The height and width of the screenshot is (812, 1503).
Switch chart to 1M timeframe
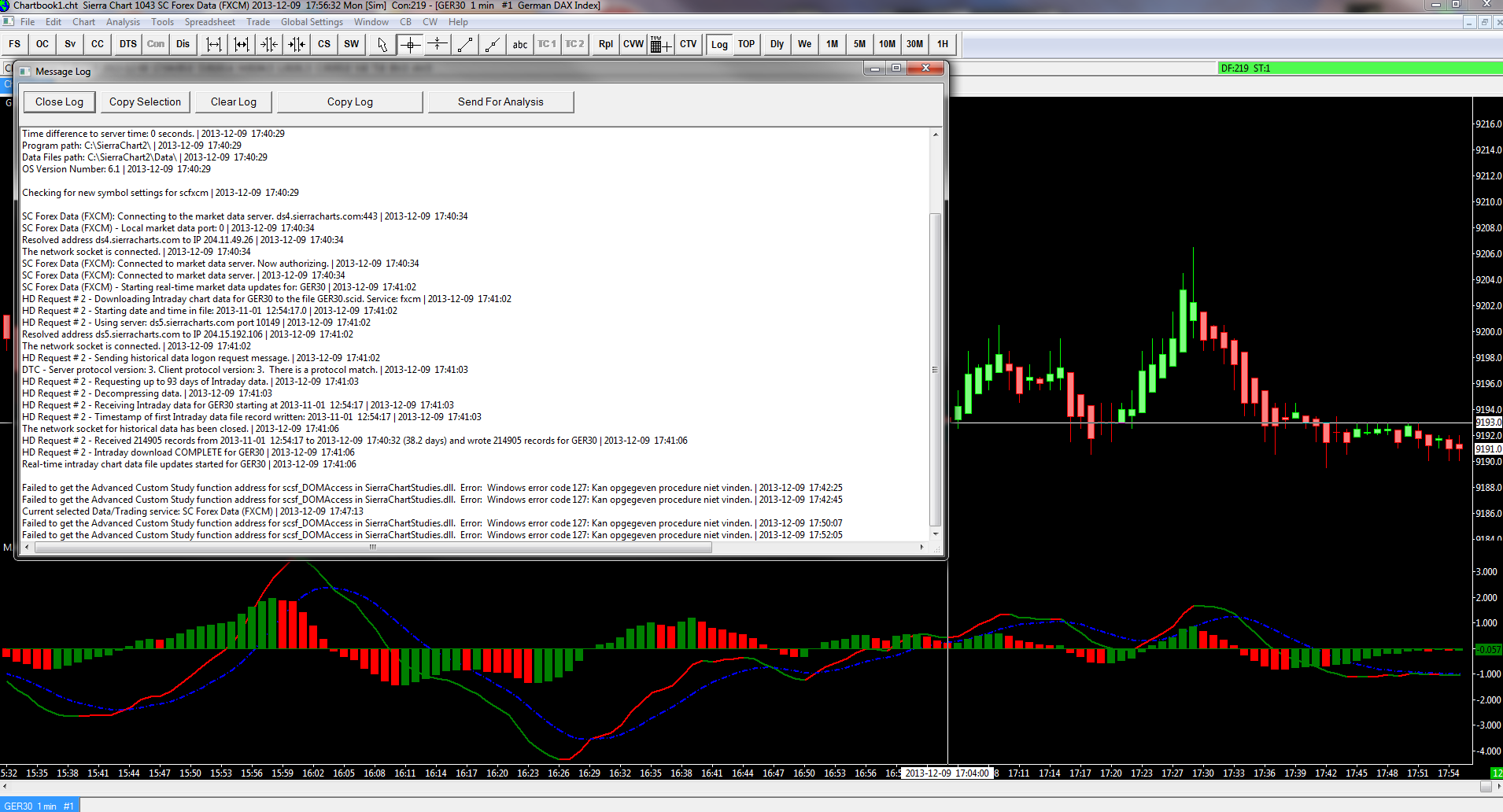click(833, 44)
